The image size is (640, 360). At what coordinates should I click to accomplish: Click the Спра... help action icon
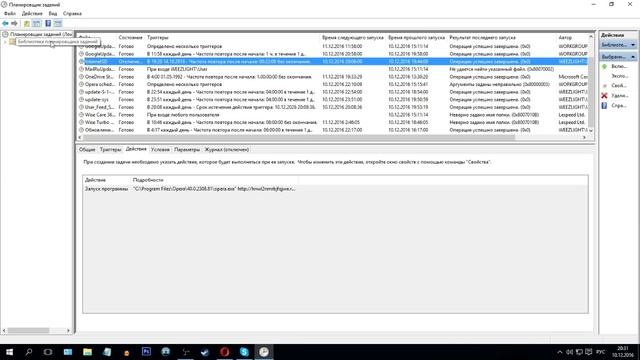point(604,105)
